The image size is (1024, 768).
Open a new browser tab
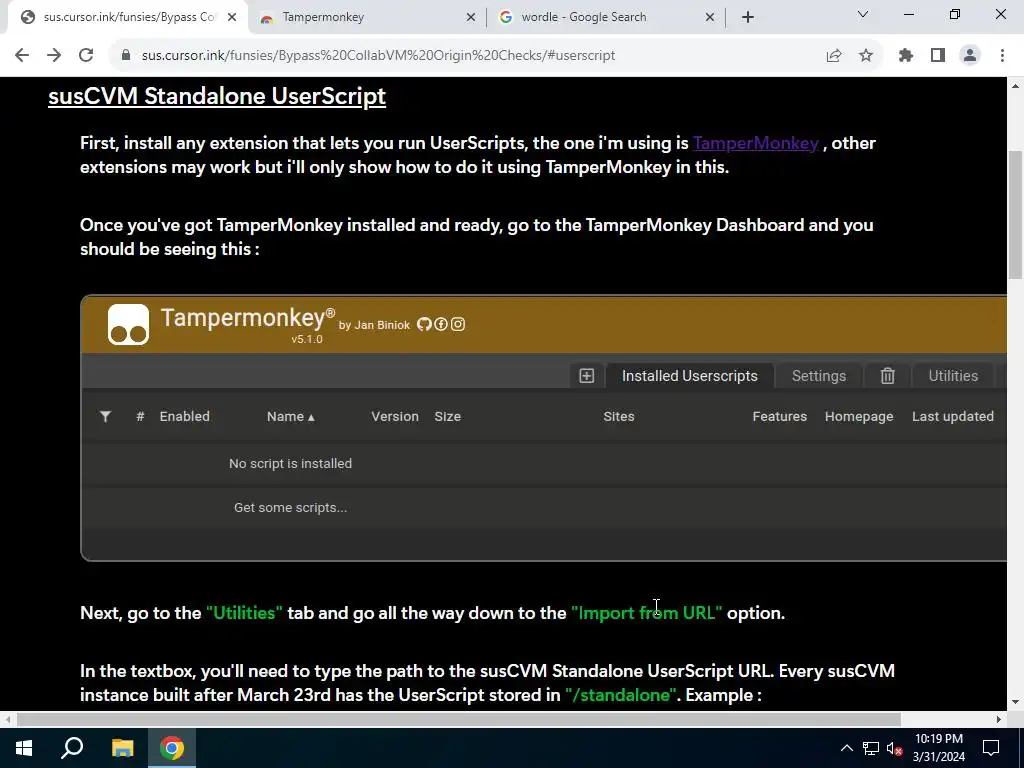click(x=748, y=17)
